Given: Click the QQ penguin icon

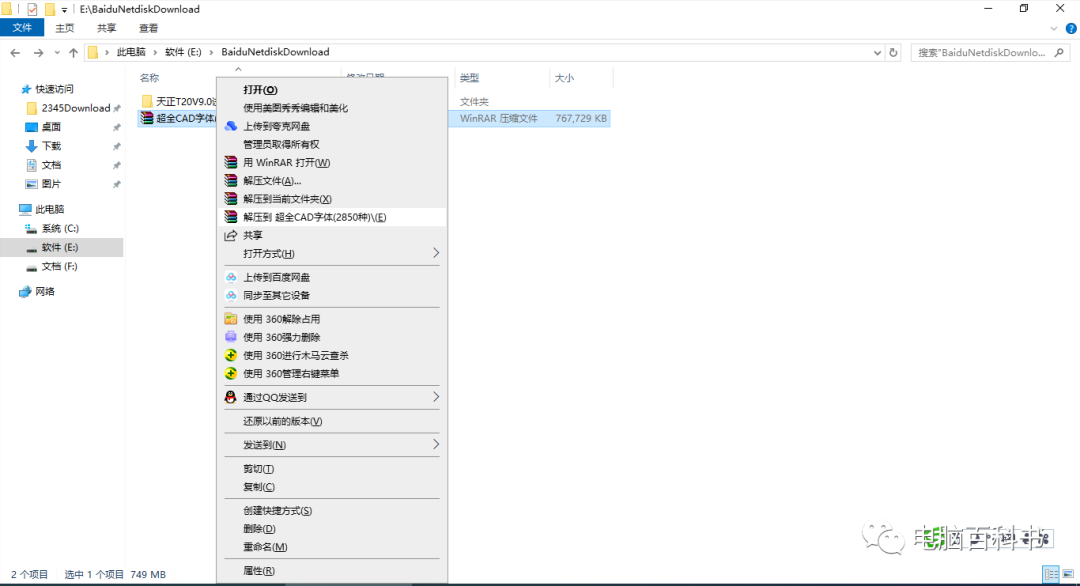Looking at the screenshot, I should coord(231,397).
